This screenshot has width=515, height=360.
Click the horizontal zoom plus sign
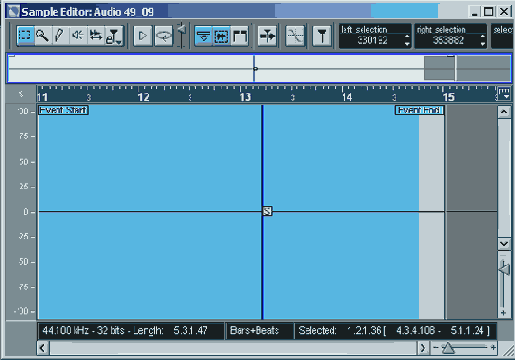(493, 348)
